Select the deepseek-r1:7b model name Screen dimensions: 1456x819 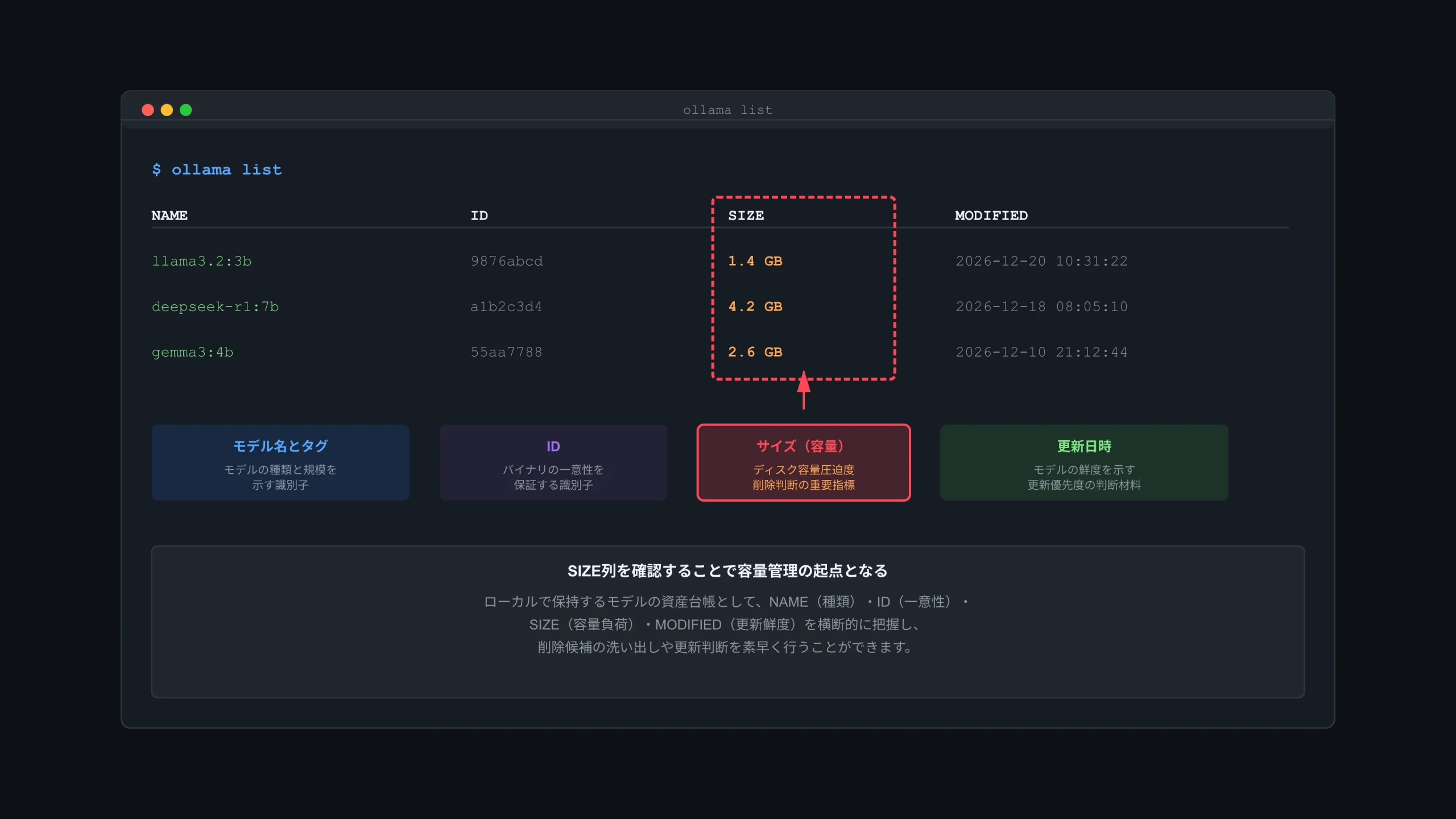215,307
